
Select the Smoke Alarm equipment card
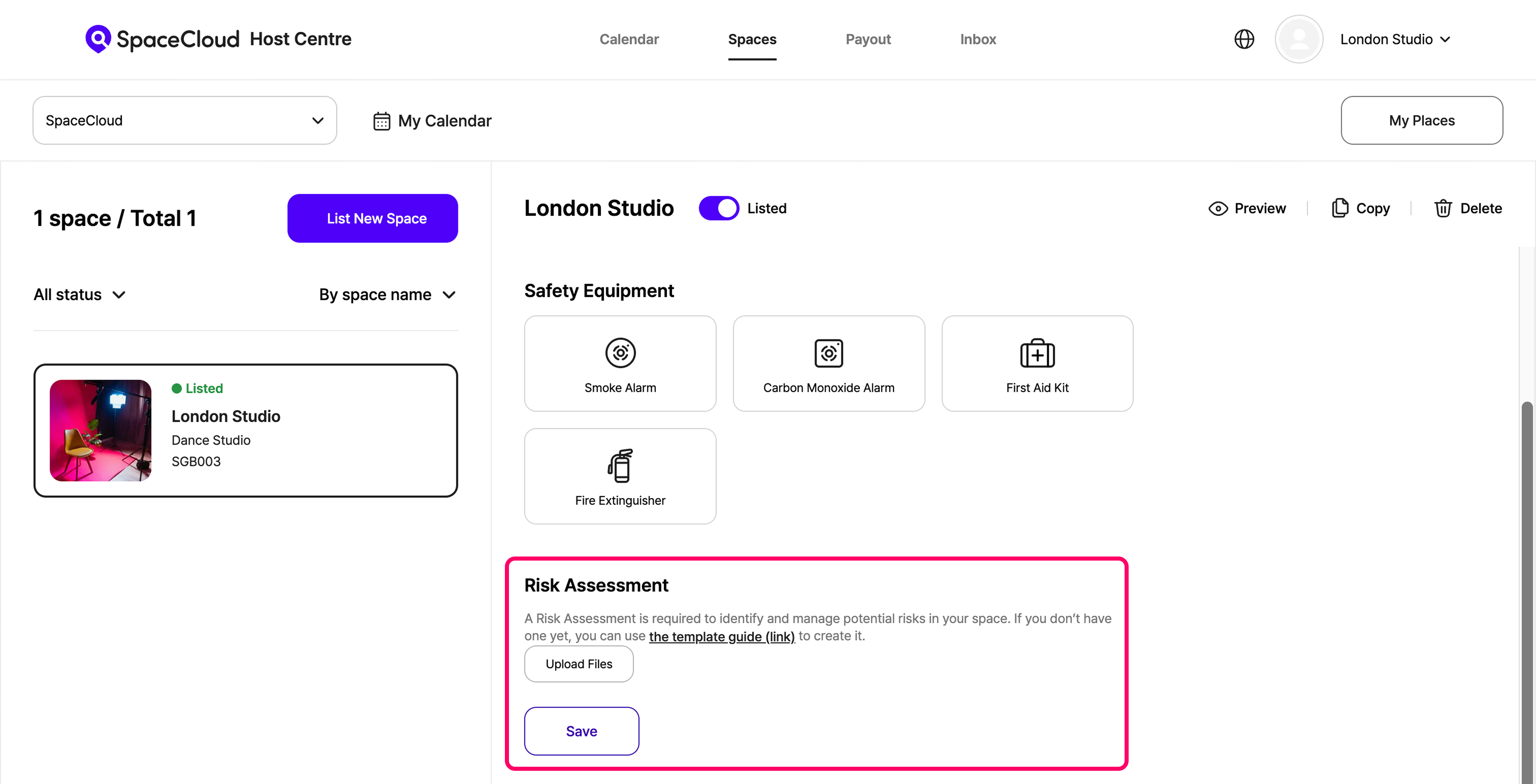(x=620, y=364)
